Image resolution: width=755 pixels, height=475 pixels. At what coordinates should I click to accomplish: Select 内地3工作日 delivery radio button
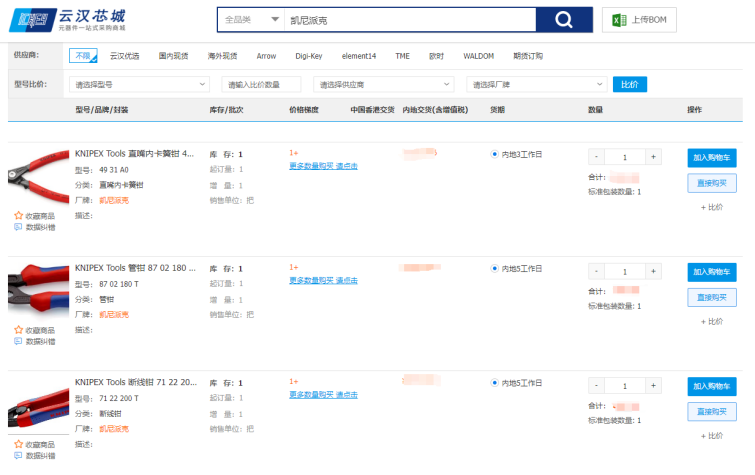coord(495,154)
